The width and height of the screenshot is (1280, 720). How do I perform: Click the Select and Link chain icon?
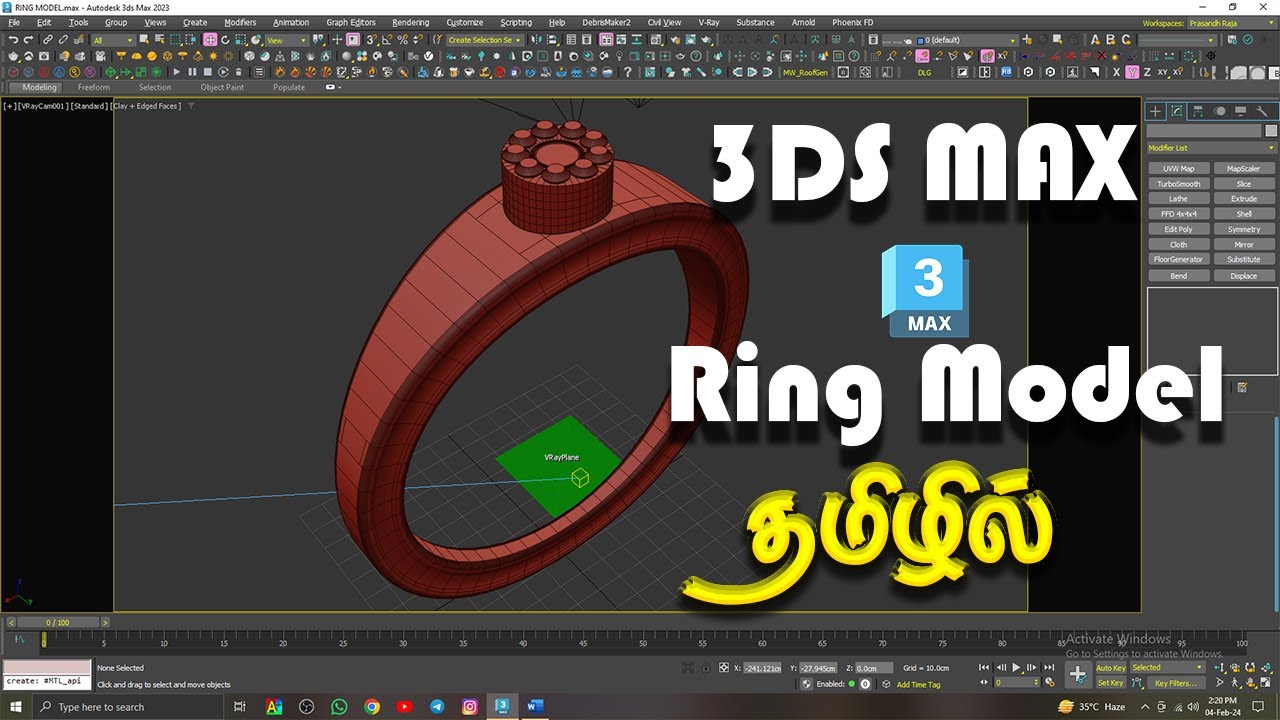point(47,39)
